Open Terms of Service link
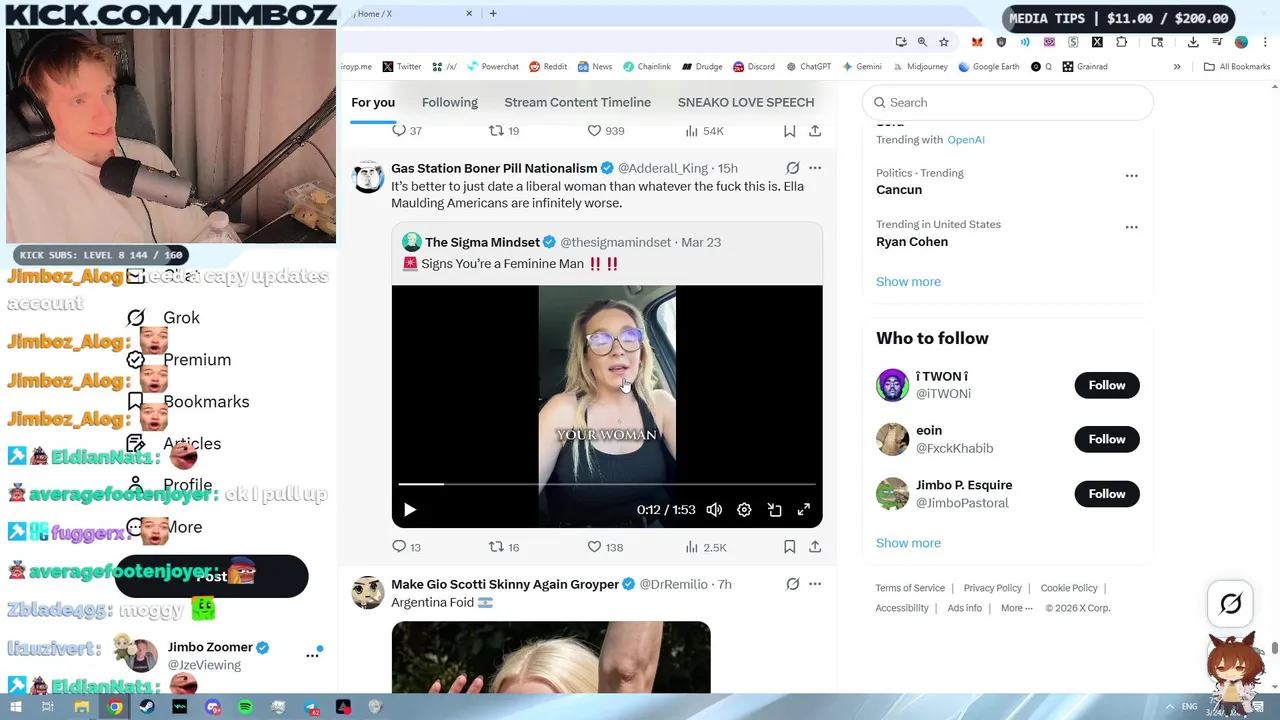Viewport: 1280px width, 720px height. point(910,588)
